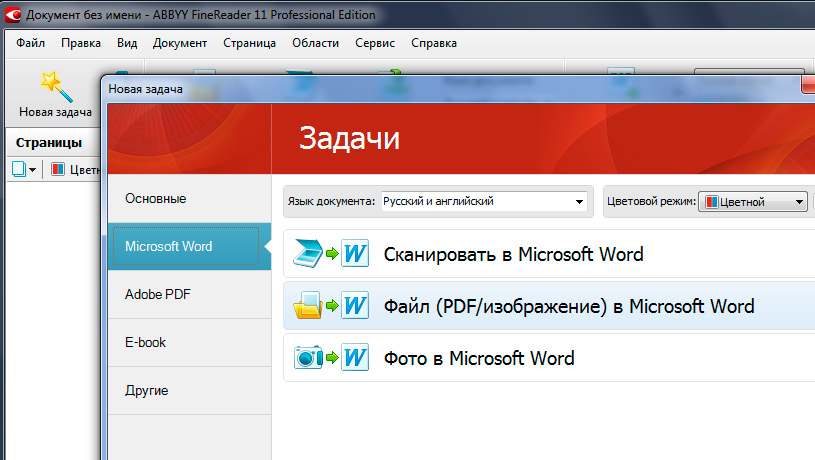The height and width of the screenshot is (460, 815).
Task: Select the Adobe PDF tab
Action: pos(156,294)
